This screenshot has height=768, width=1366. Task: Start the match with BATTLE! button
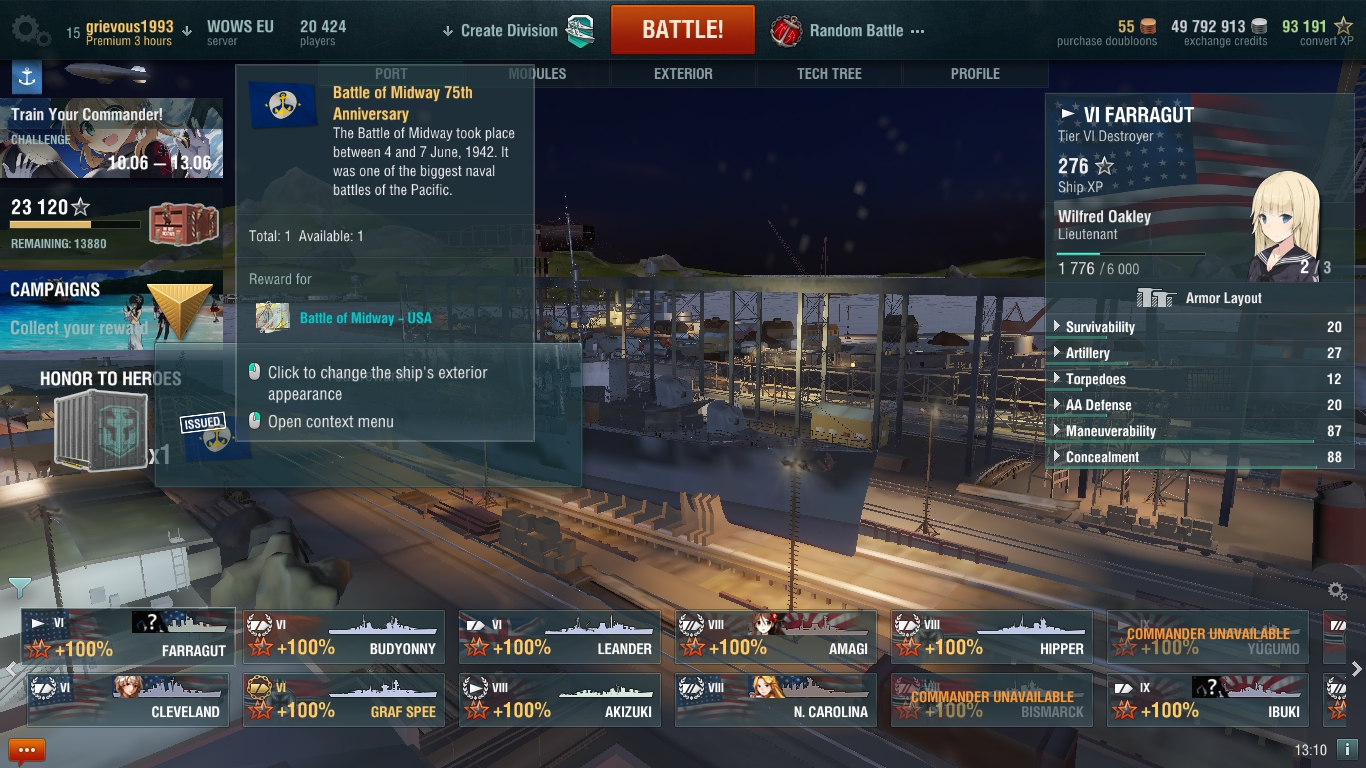click(x=683, y=30)
